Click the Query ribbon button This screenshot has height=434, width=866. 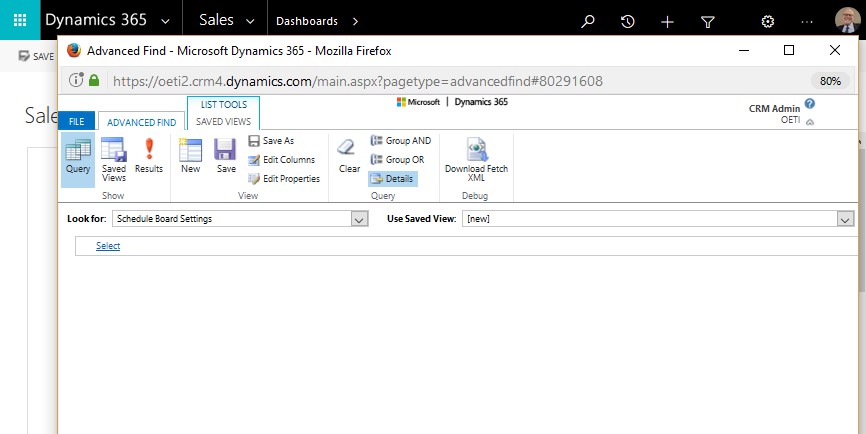pyautogui.click(x=78, y=160)
